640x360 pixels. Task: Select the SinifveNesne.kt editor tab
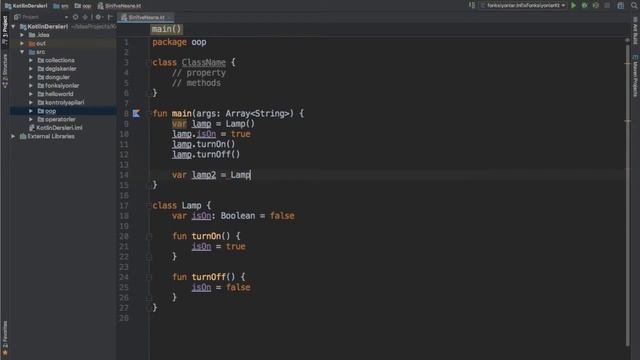coord(146,18)
